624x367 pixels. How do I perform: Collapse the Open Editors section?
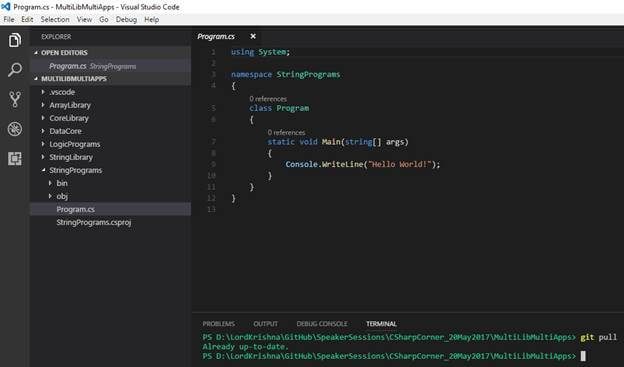coord(36,53)
